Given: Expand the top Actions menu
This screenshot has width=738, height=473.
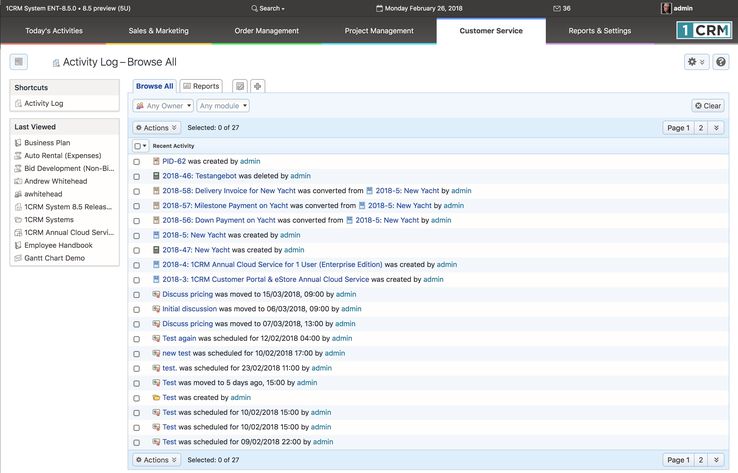Looking at the screenshot, I should (x=156, y=128).
